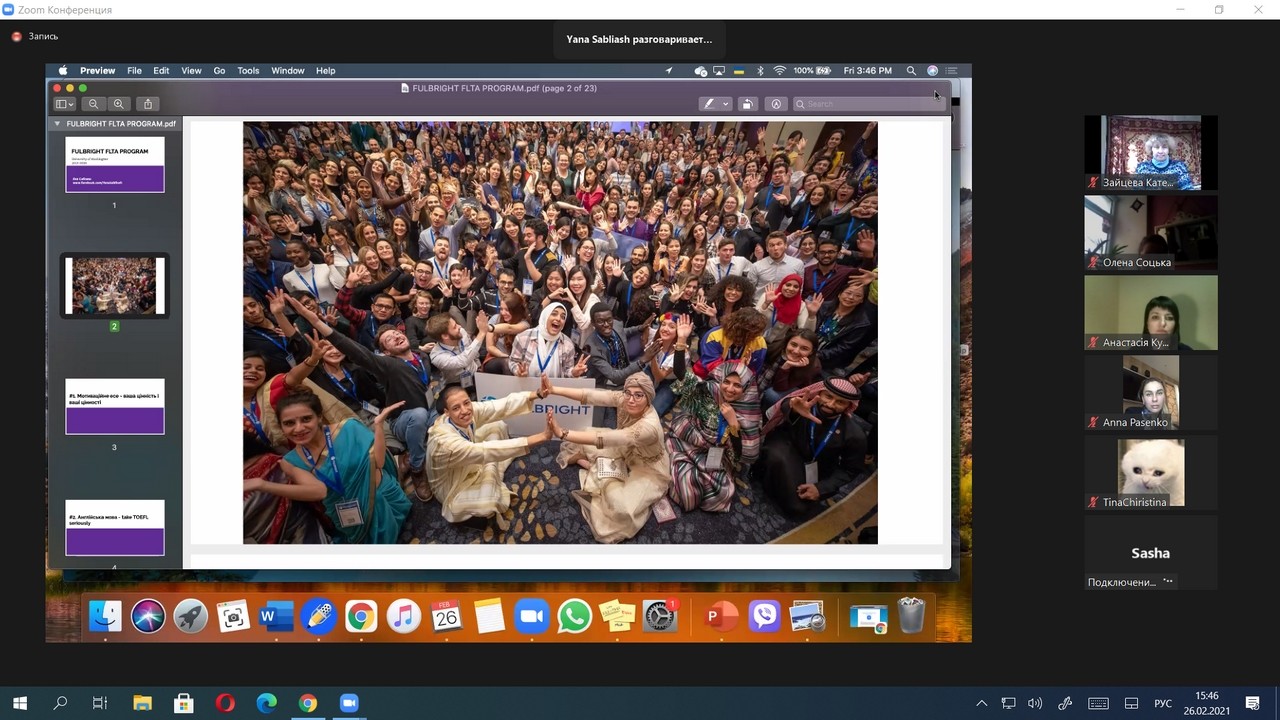Screen dimensions: 1280x720
Task: Select page 3 thumbnail in the sidebar
Action: (115, 406)
